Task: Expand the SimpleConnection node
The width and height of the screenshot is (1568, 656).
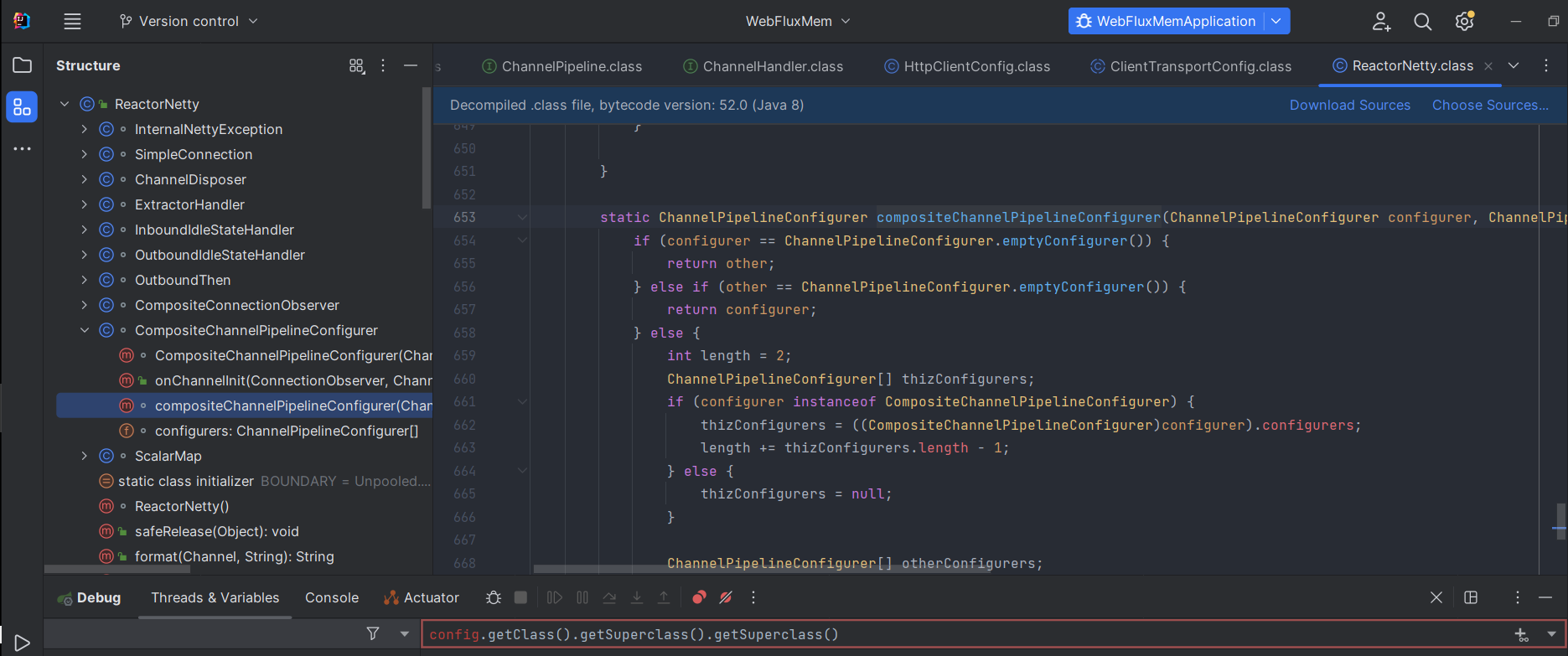Action: click(x=85, y=154)
